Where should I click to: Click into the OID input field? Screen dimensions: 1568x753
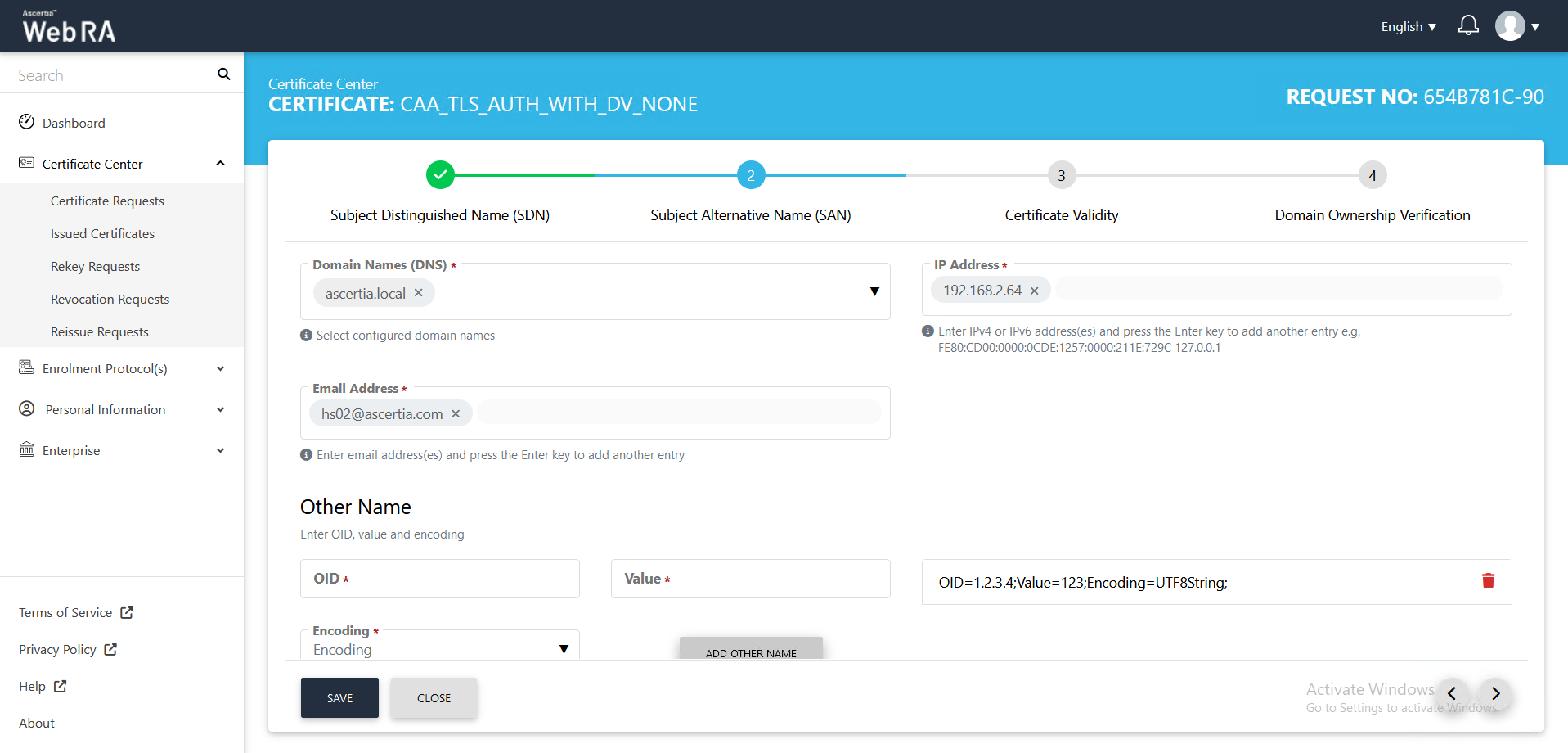[440, 579]
